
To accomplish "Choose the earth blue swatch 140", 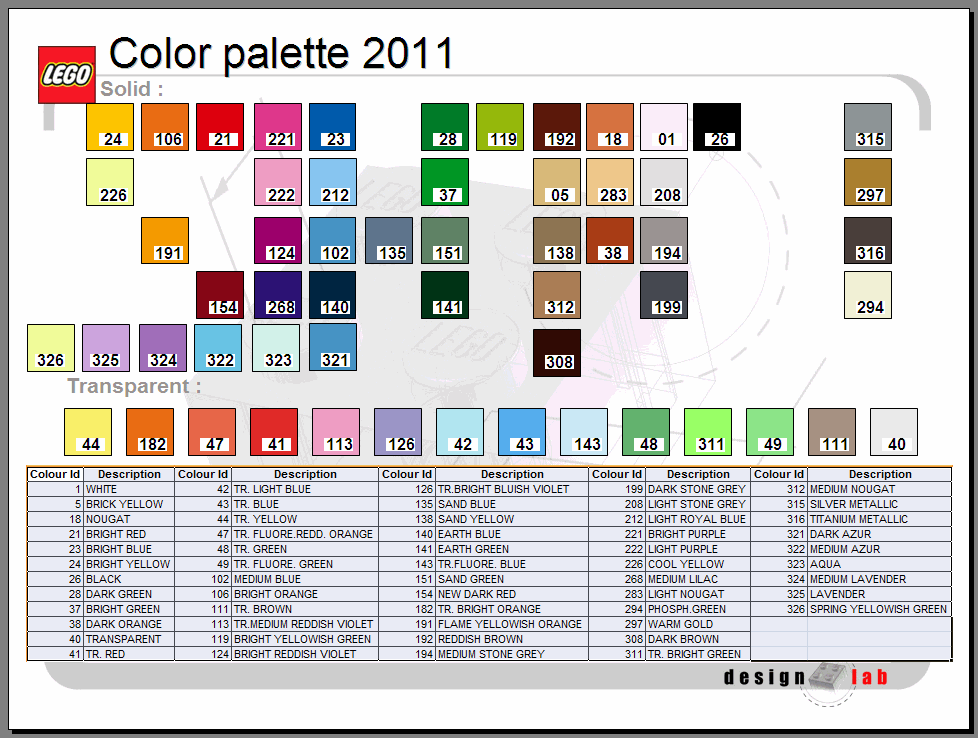I will 332,294.
